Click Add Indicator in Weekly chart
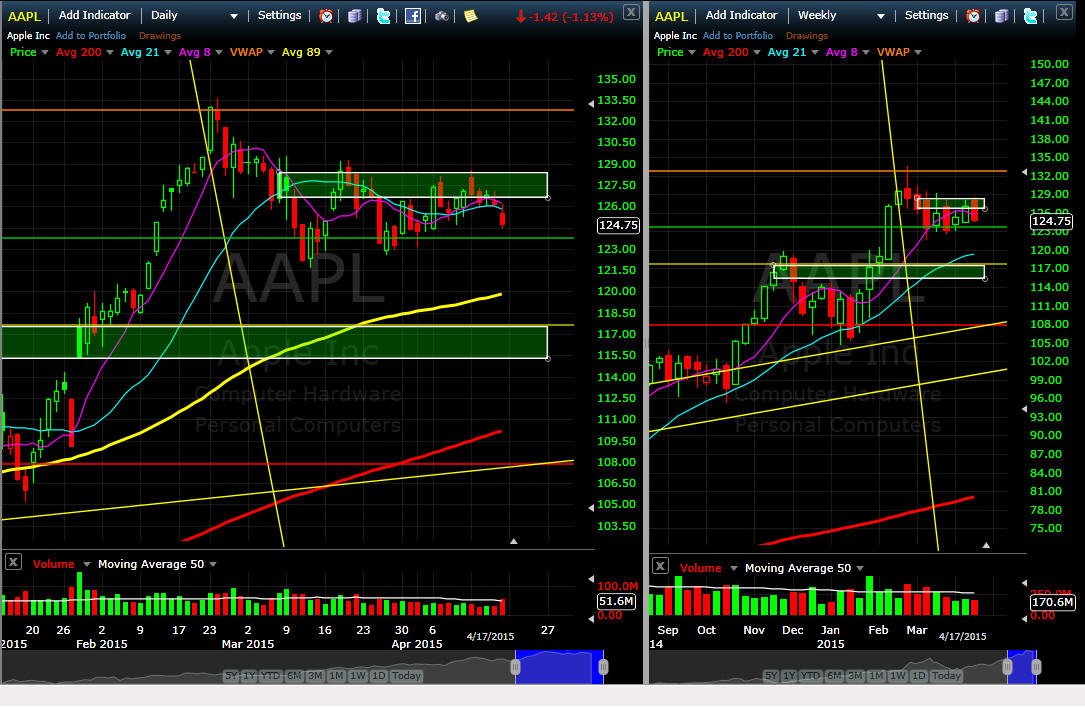This screenshot has width=1085, height=708. (741, 15)
